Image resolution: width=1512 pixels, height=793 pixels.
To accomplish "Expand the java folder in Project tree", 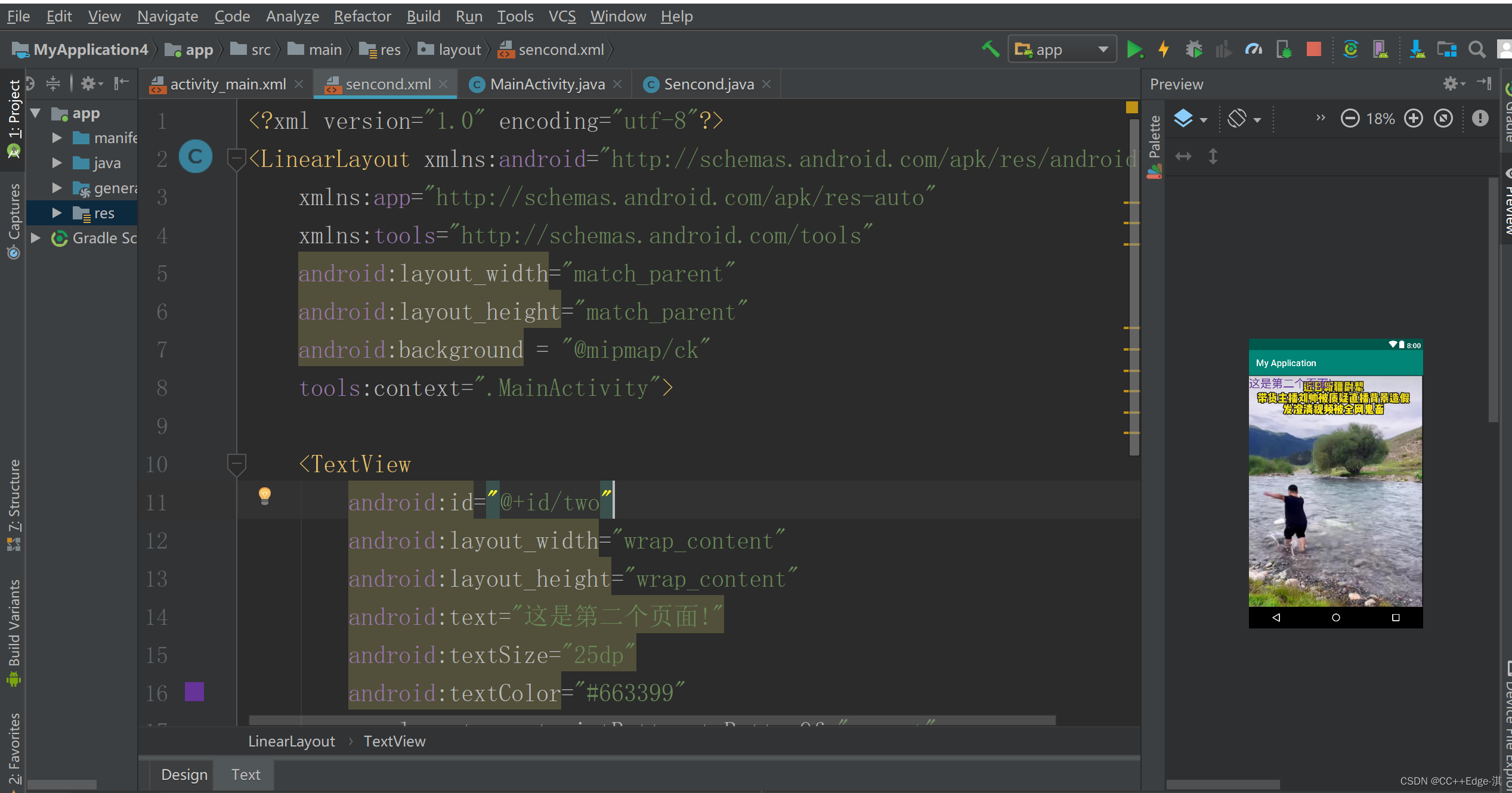I will tap(57, 162).
